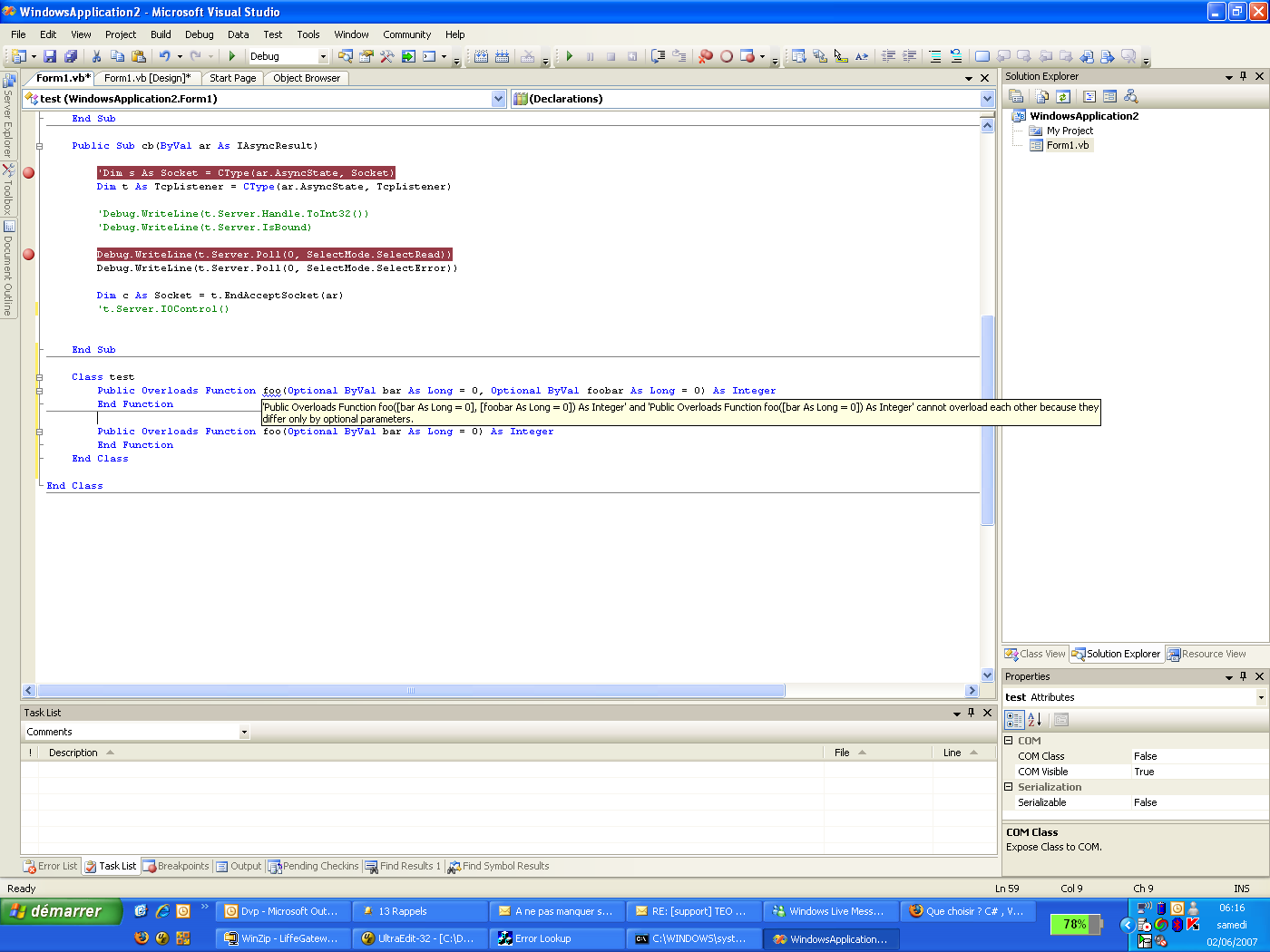
Task: Switch to Start Page tab
Action: 232,78
